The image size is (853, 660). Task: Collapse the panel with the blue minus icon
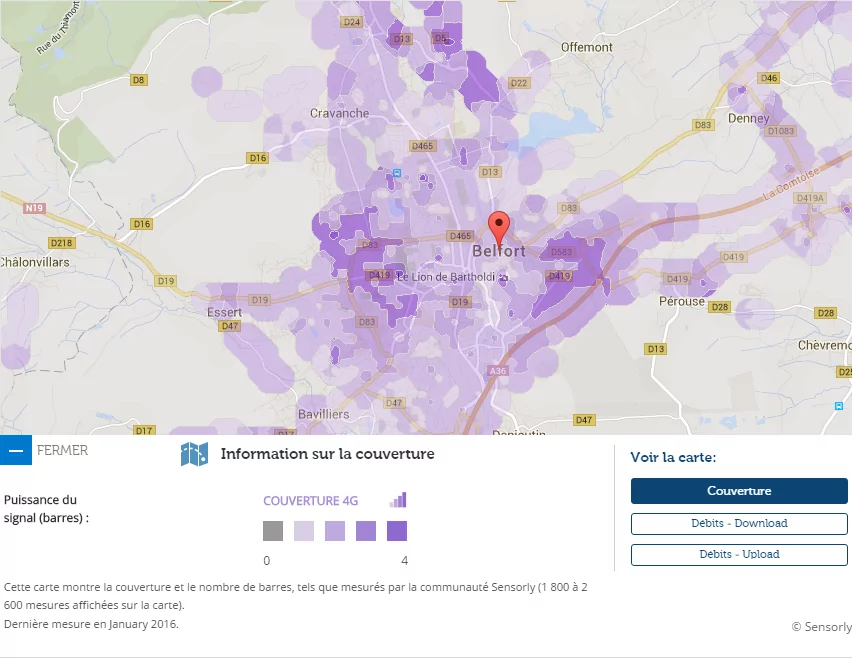click(x=16, y=451)
